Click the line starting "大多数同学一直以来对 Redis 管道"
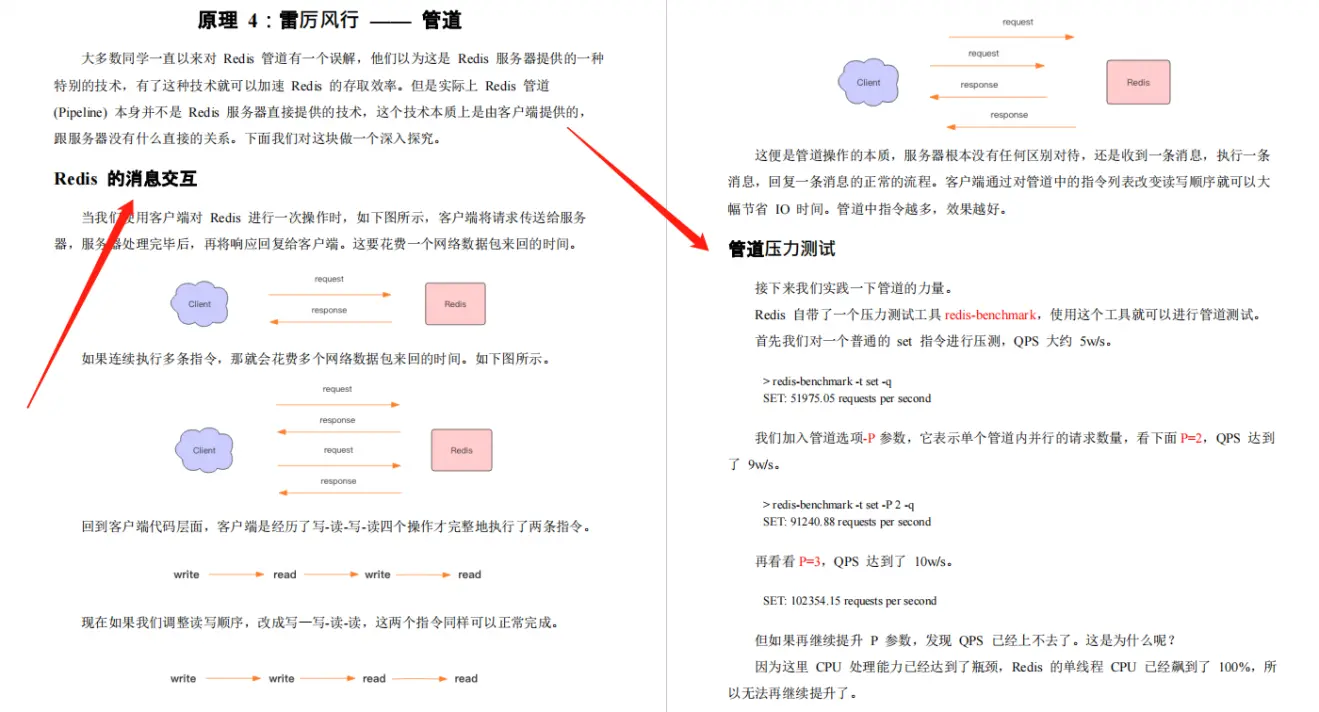 coord(342,59)
